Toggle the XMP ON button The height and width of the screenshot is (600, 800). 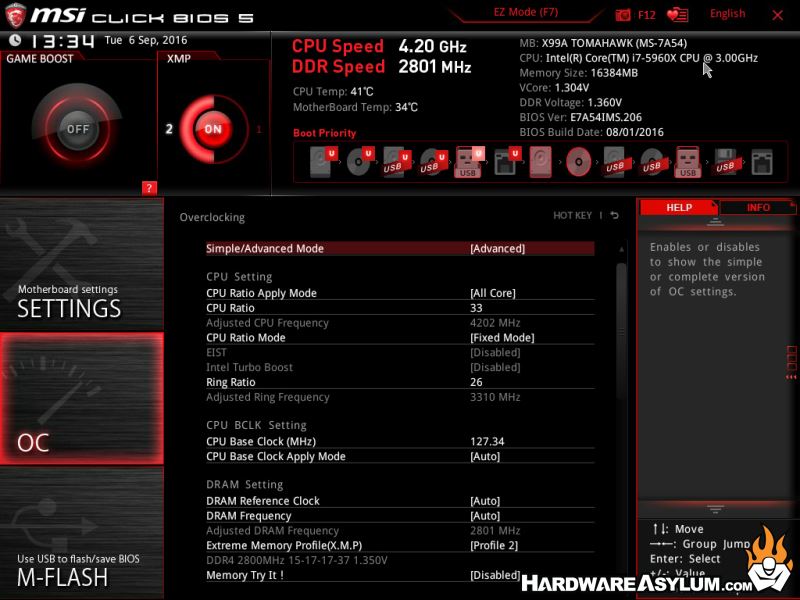(212, 129)
